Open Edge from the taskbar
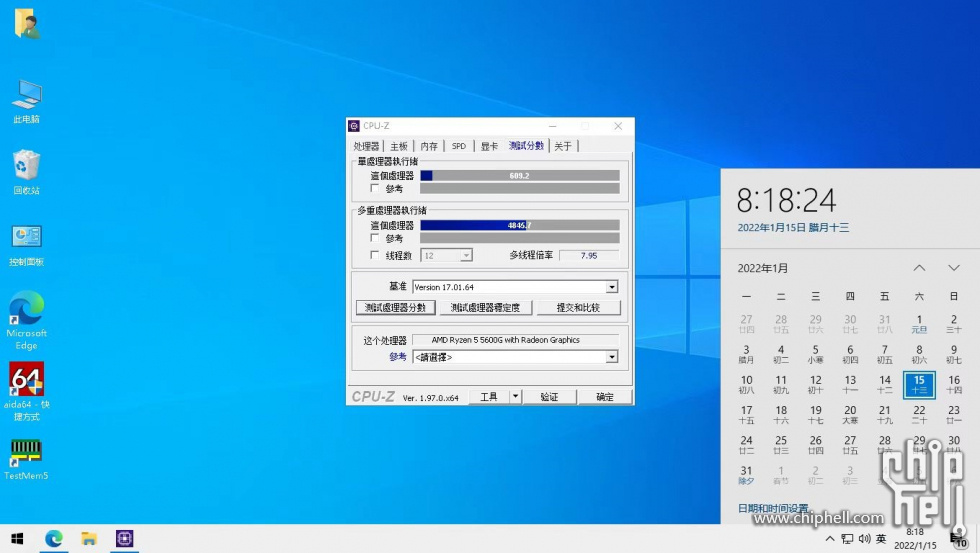The image size is (980, 553). tap(54, 539)
